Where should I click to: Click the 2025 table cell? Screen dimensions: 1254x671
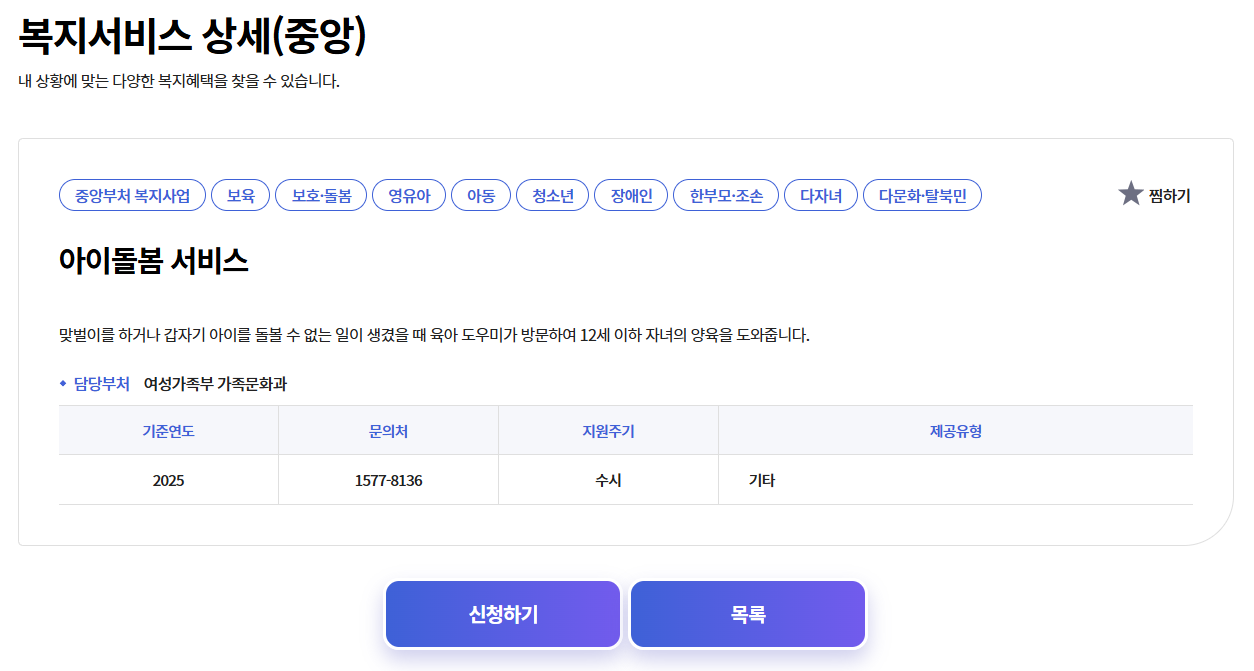point(168,481)
